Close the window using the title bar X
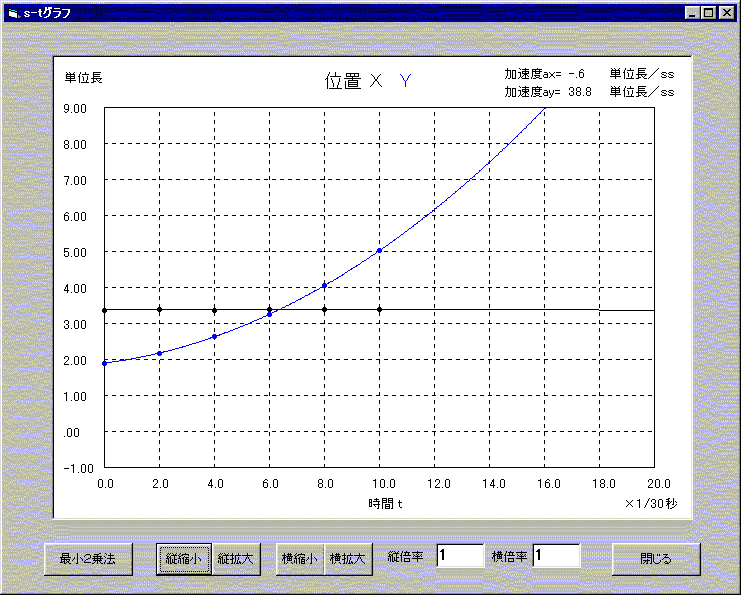The height and width of the screenshot is (595, 741). 726,13
